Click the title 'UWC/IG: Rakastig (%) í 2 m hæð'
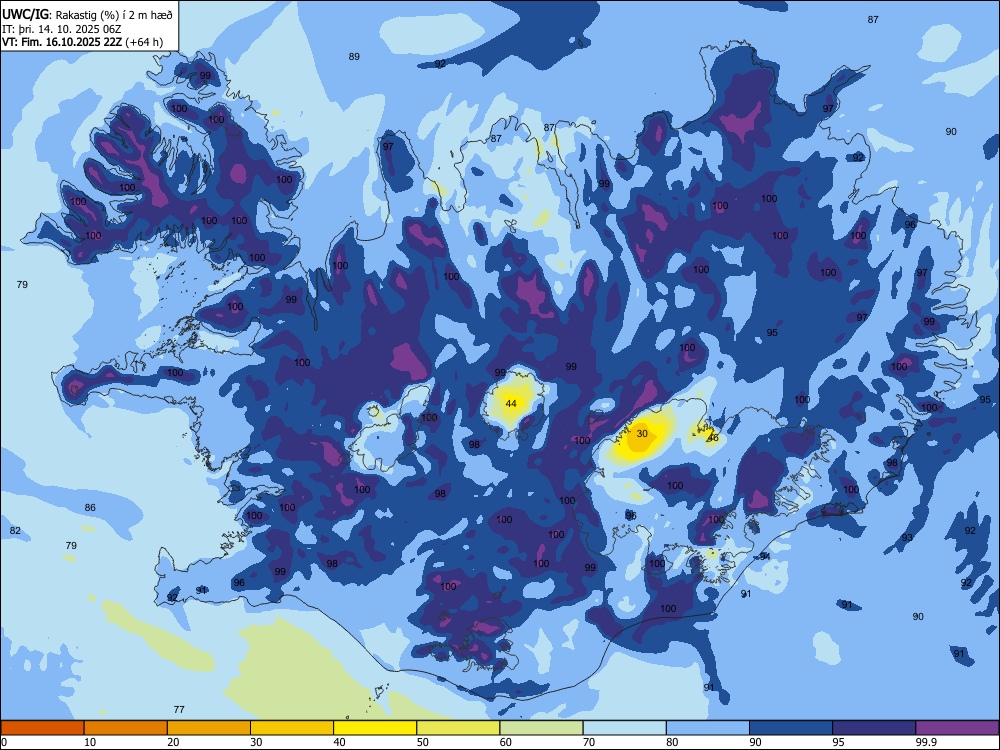Image resolution: width=1000 pixels, height=750 pixels. 87,14
